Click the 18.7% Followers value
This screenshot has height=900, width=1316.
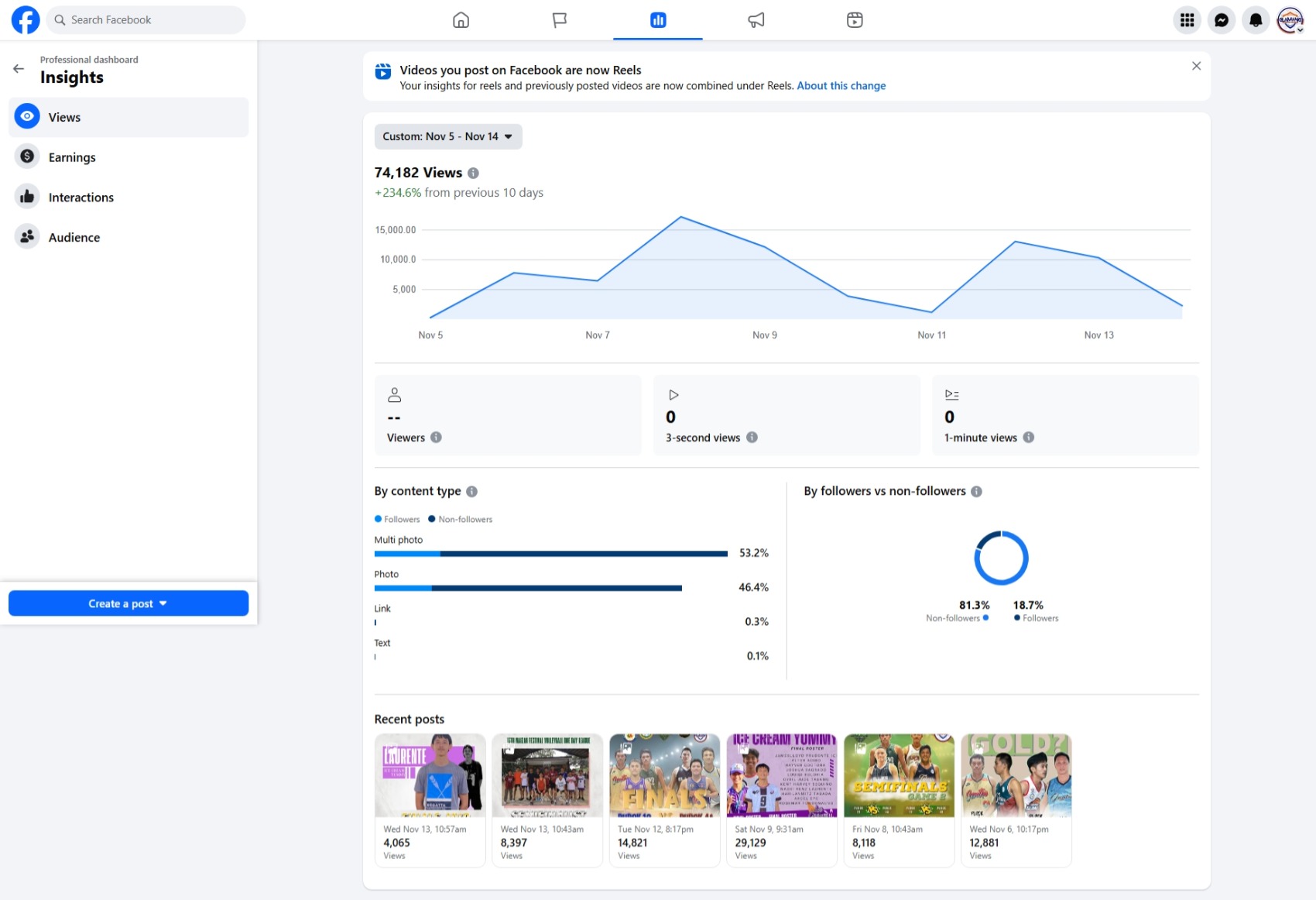[x=1028, y=605]
